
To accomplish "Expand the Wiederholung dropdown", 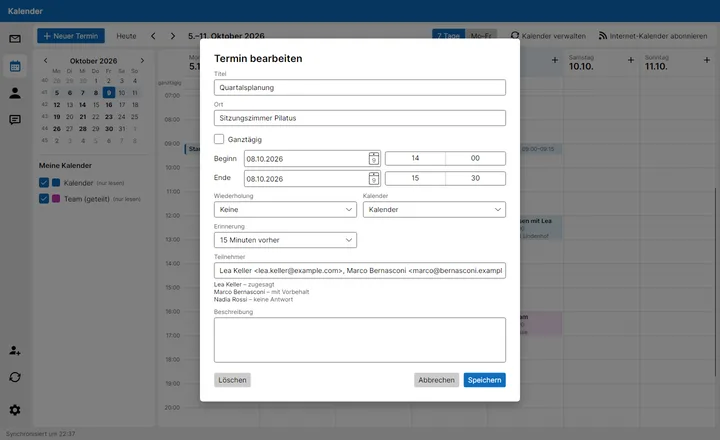I will (285, 209).
